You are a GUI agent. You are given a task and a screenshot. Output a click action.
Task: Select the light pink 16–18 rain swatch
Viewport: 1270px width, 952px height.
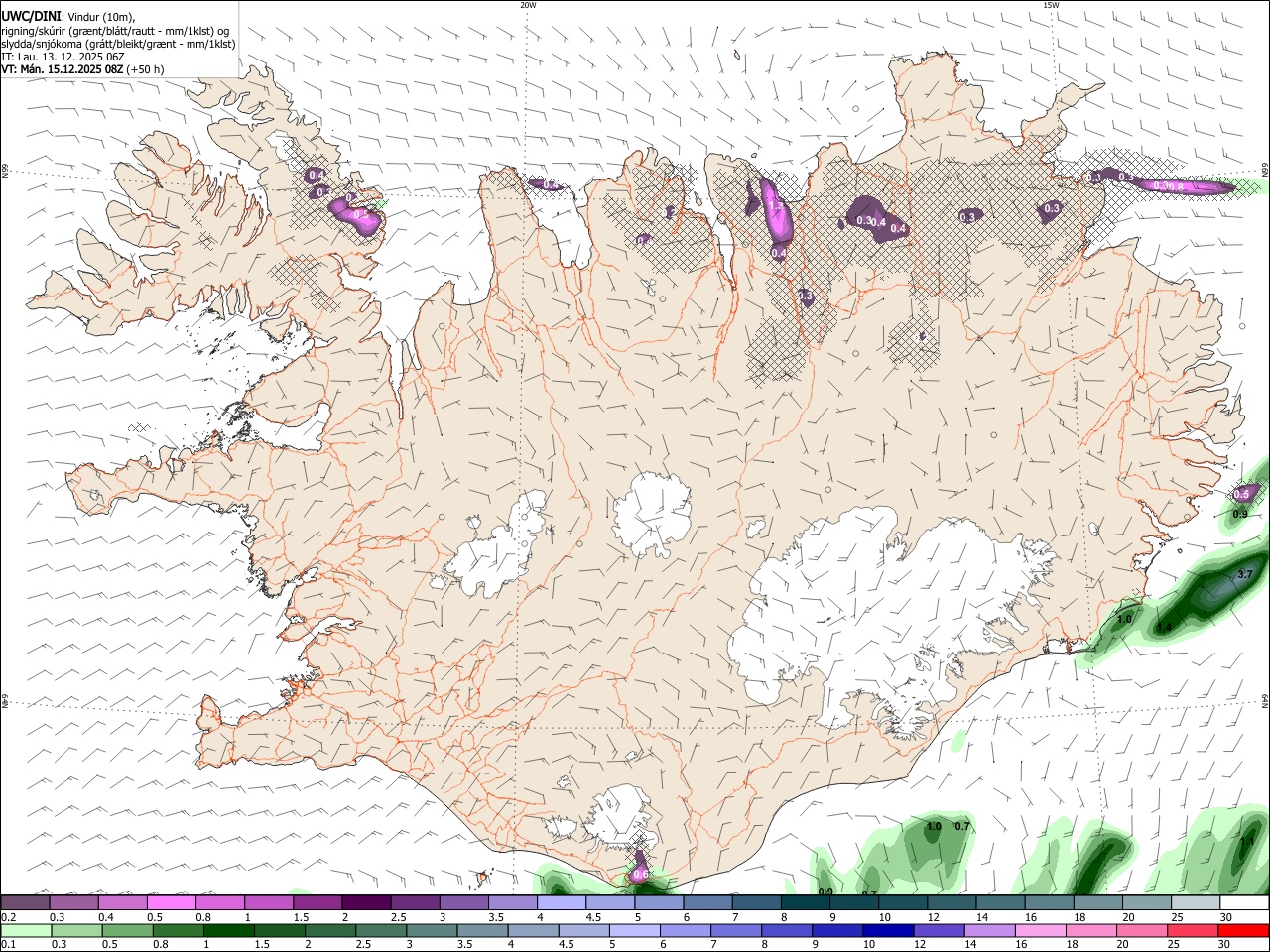click(x=1039, y=930)
